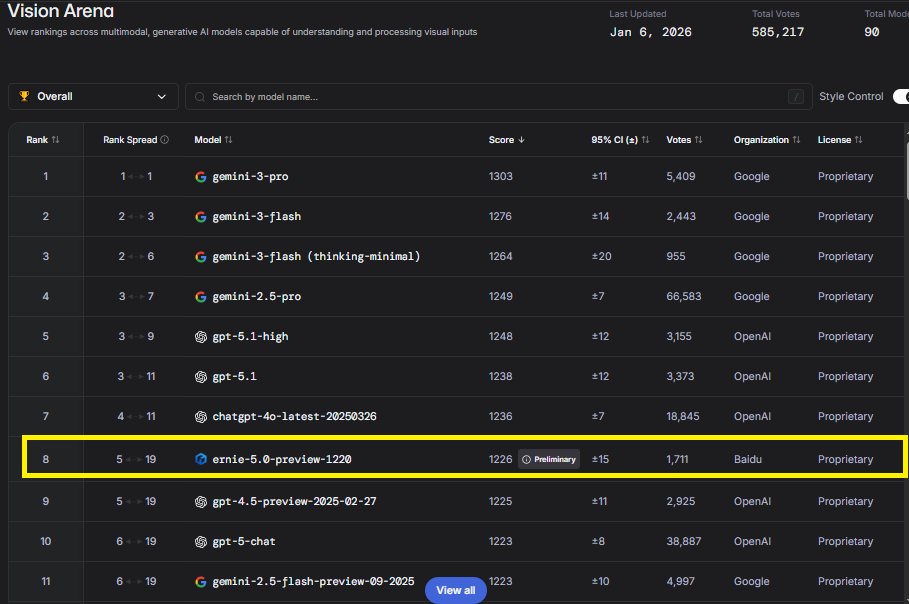The image size is (909, 604).
Task: Open the gpt-4.5-preview-2025-02-27 model link
Action: (x=295, y=501)
